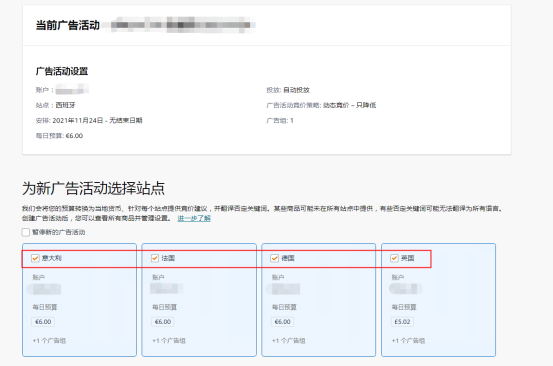Click the 广告活动设置 heading
Viewport: 553px width, 366px height.
62,71
